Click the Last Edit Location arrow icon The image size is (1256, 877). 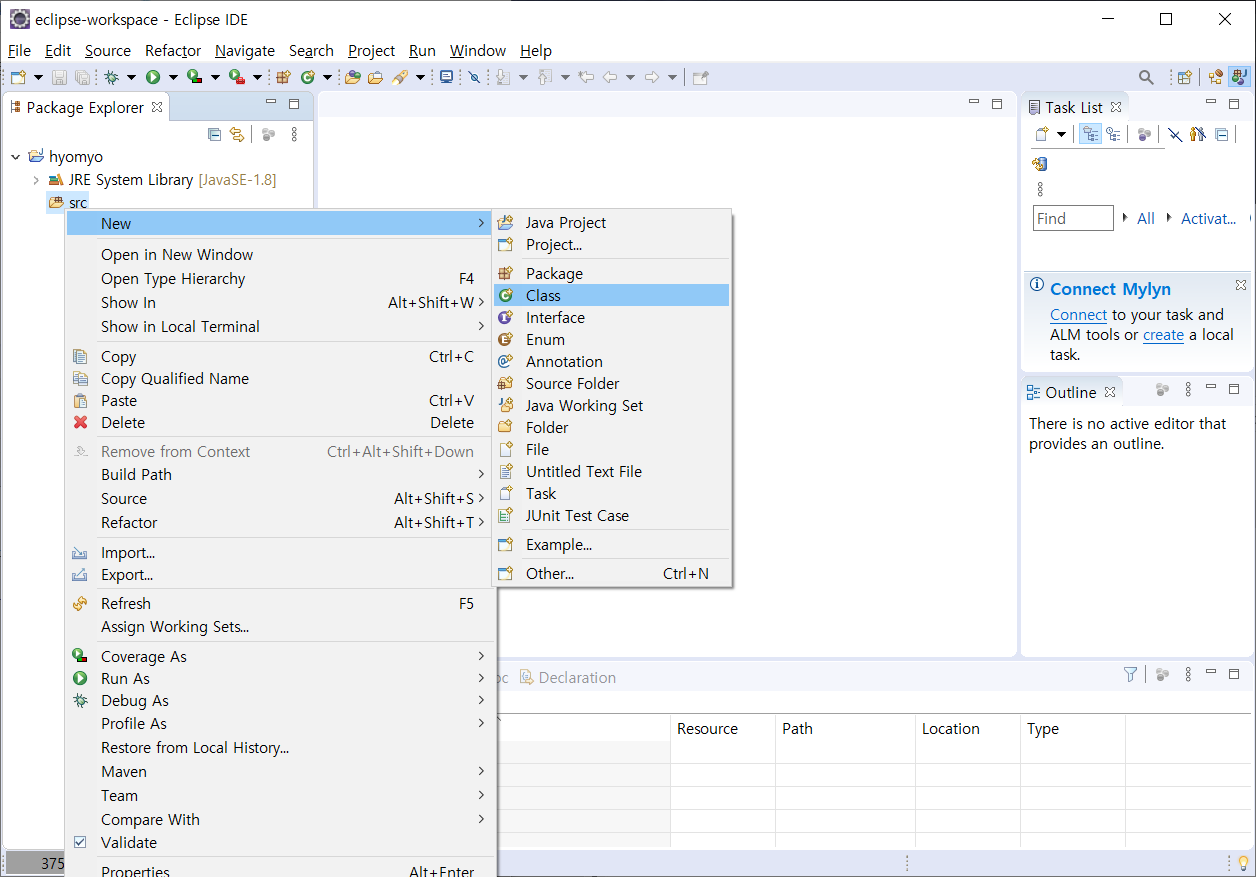pyautogui.click(x=585, y=77)
